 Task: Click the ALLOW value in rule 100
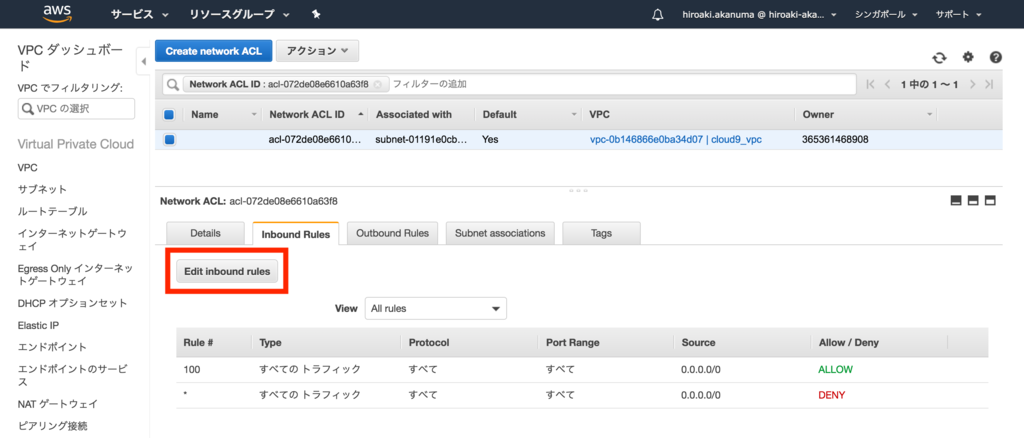click(x=835, y=369)
